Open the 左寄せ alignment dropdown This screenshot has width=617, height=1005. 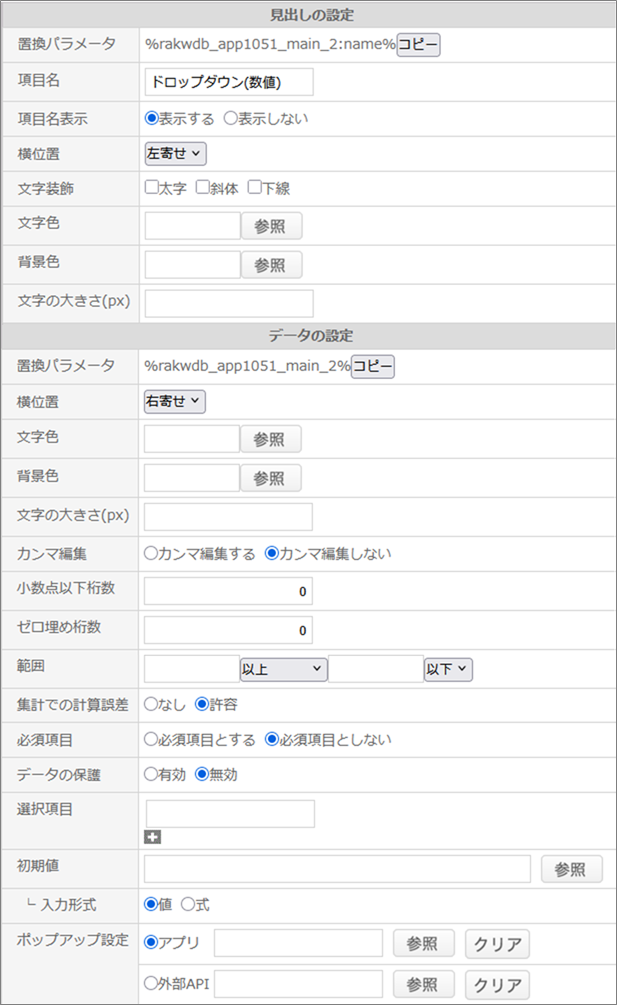coord(175,153)
